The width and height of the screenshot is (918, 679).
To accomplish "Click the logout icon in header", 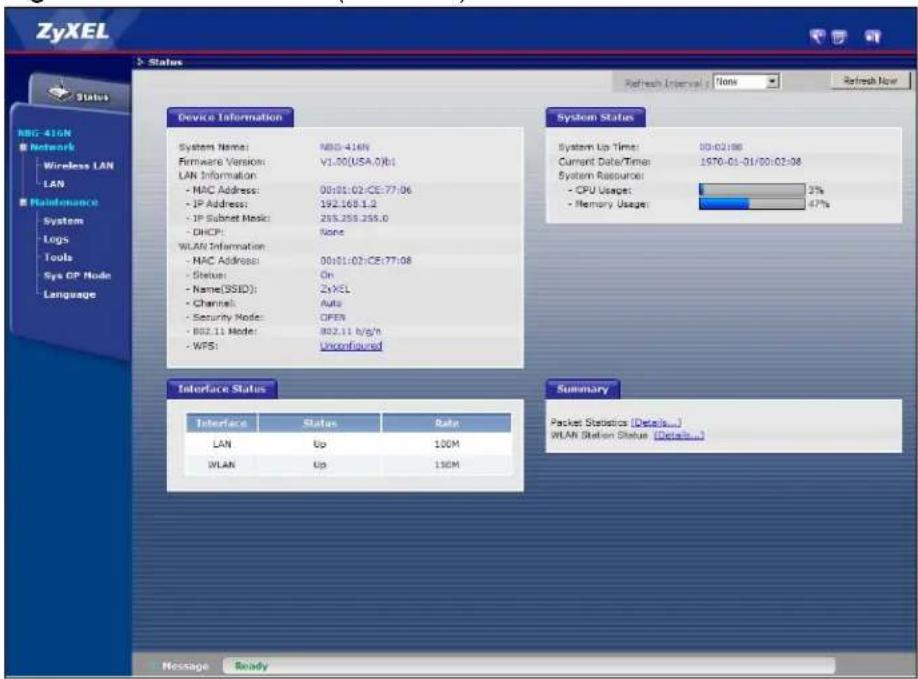I will coord(872,37).
